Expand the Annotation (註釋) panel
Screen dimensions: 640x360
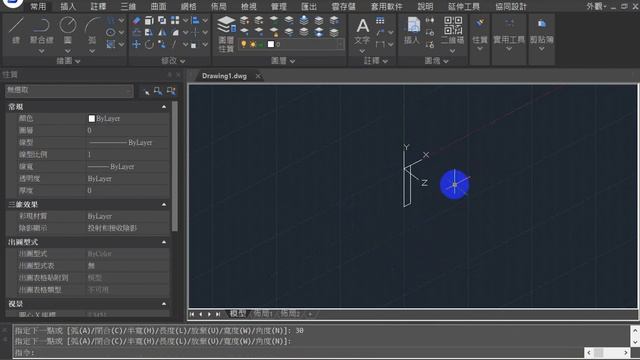pos(376,61)
